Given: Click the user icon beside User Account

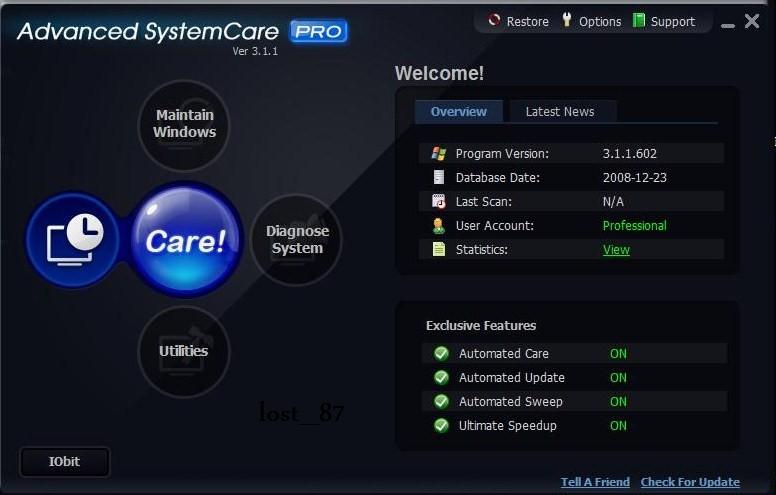Looking at the screenshot, I should (x=438, y=226).
